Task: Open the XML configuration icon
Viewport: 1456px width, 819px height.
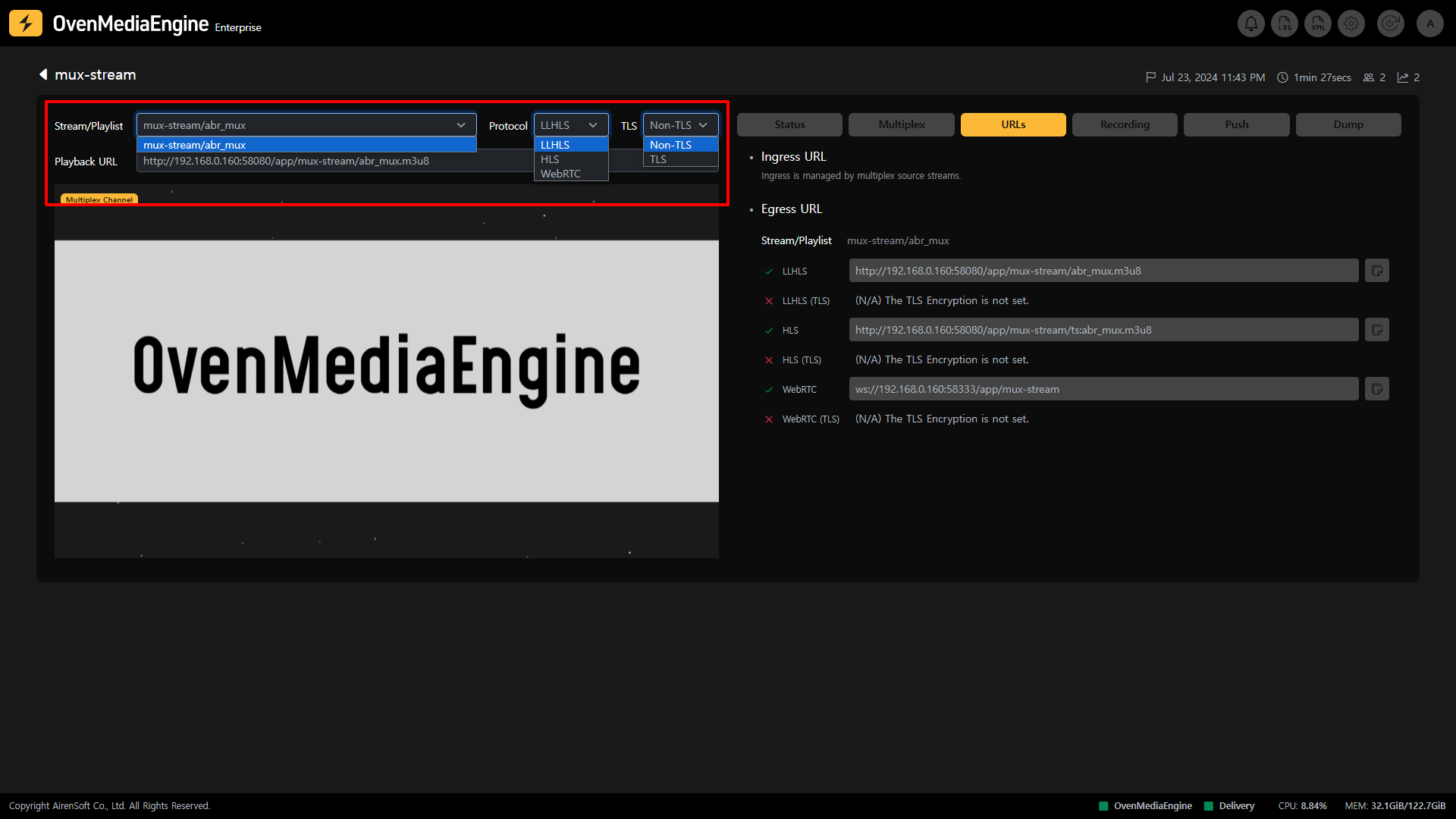Action: [x=1318, y=24]
